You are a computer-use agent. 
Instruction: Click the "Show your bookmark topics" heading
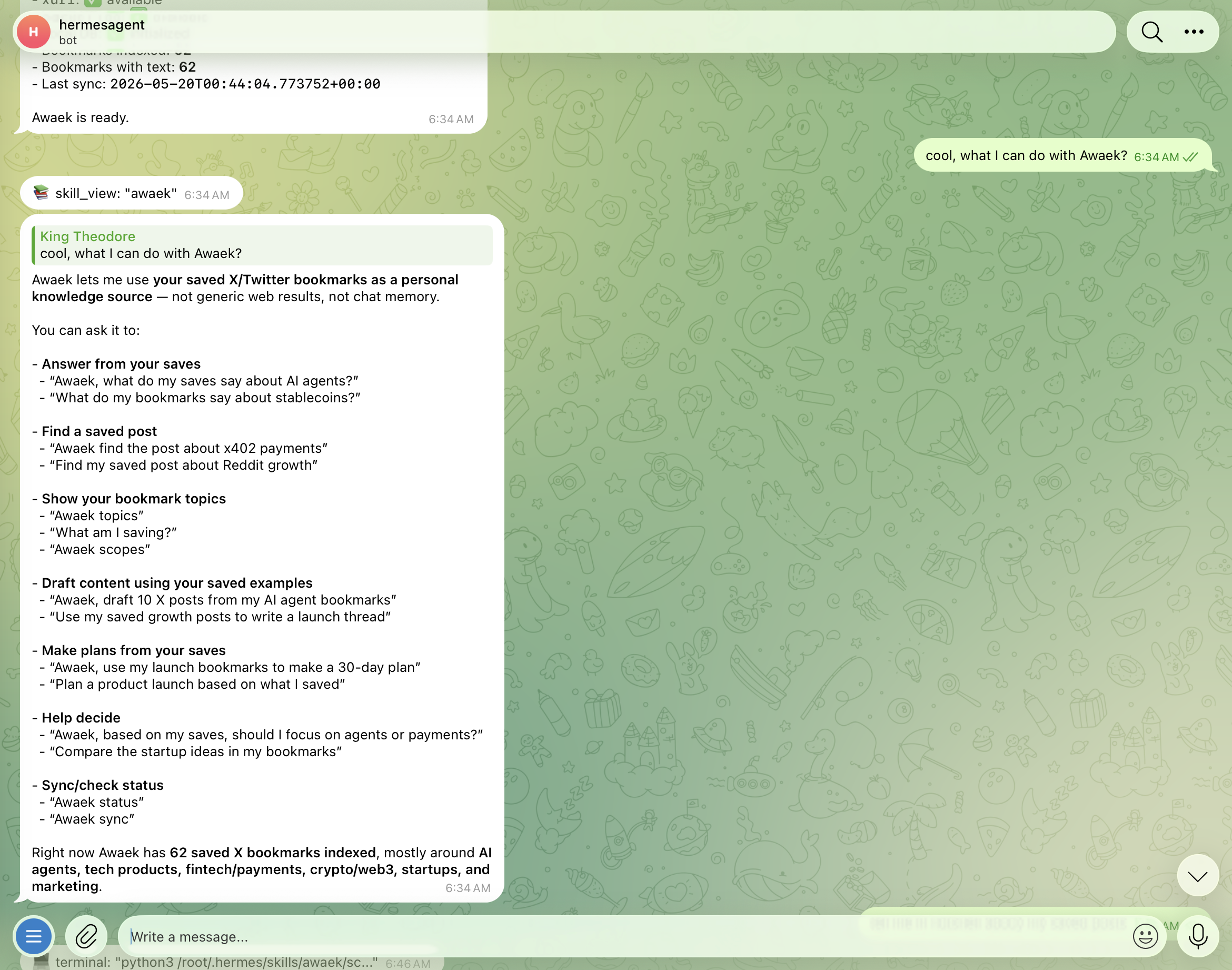tap(134, 499)
